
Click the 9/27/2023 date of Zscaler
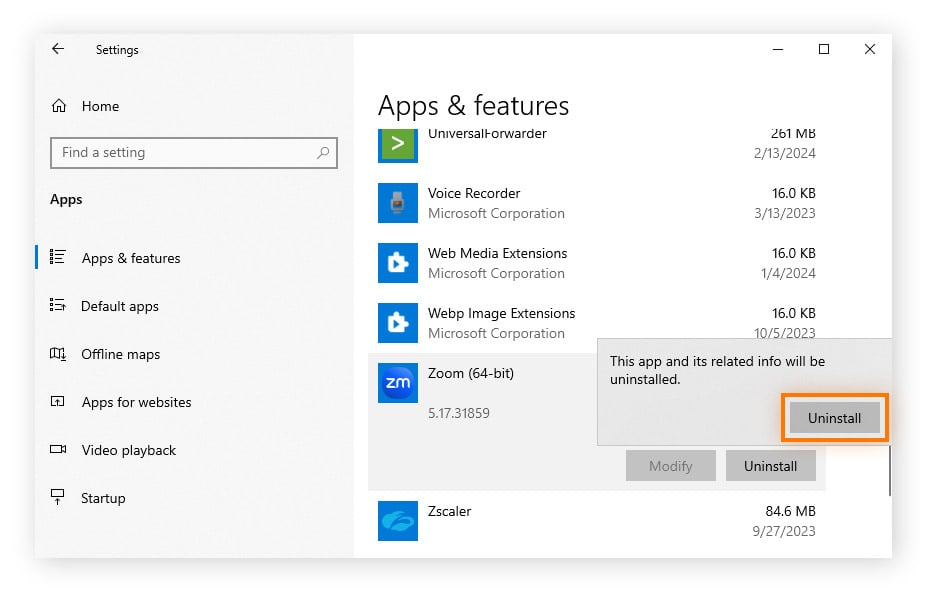pos(784,531)
